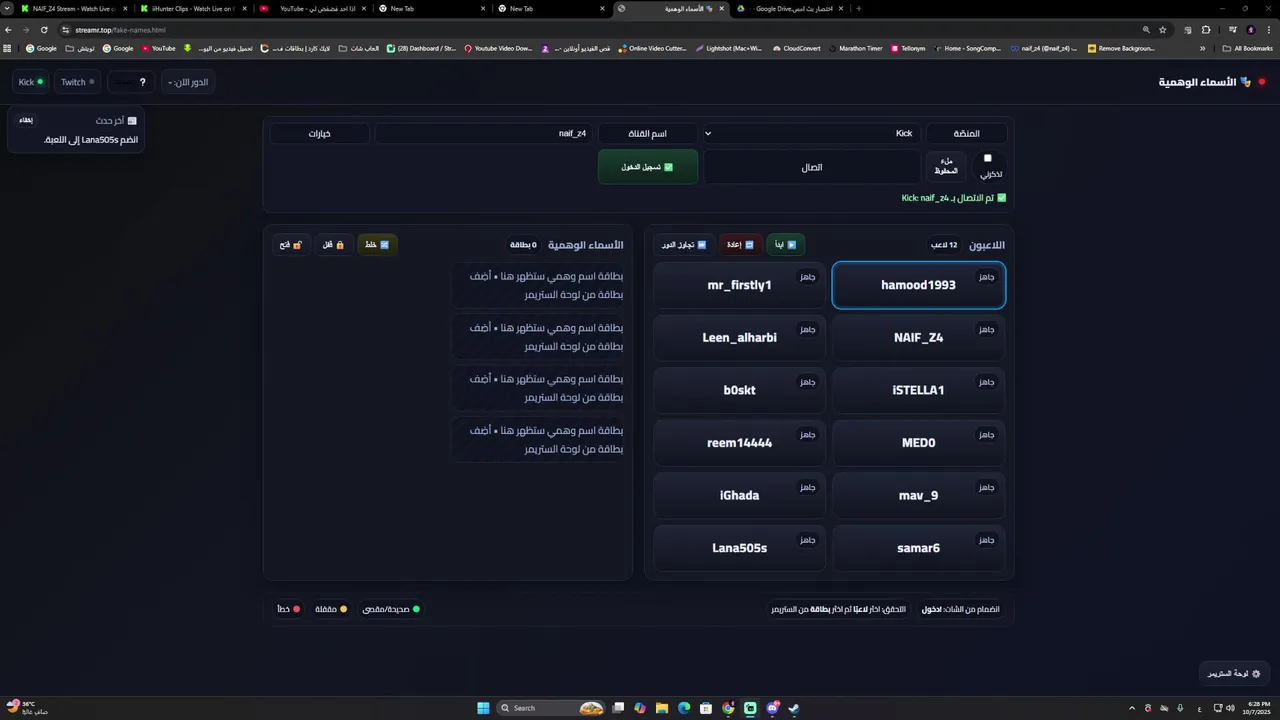Image resolution: width=1280 pixels, height=720 pixels.
Task: Click the question mark turn indicator
Action: point(133,82)
